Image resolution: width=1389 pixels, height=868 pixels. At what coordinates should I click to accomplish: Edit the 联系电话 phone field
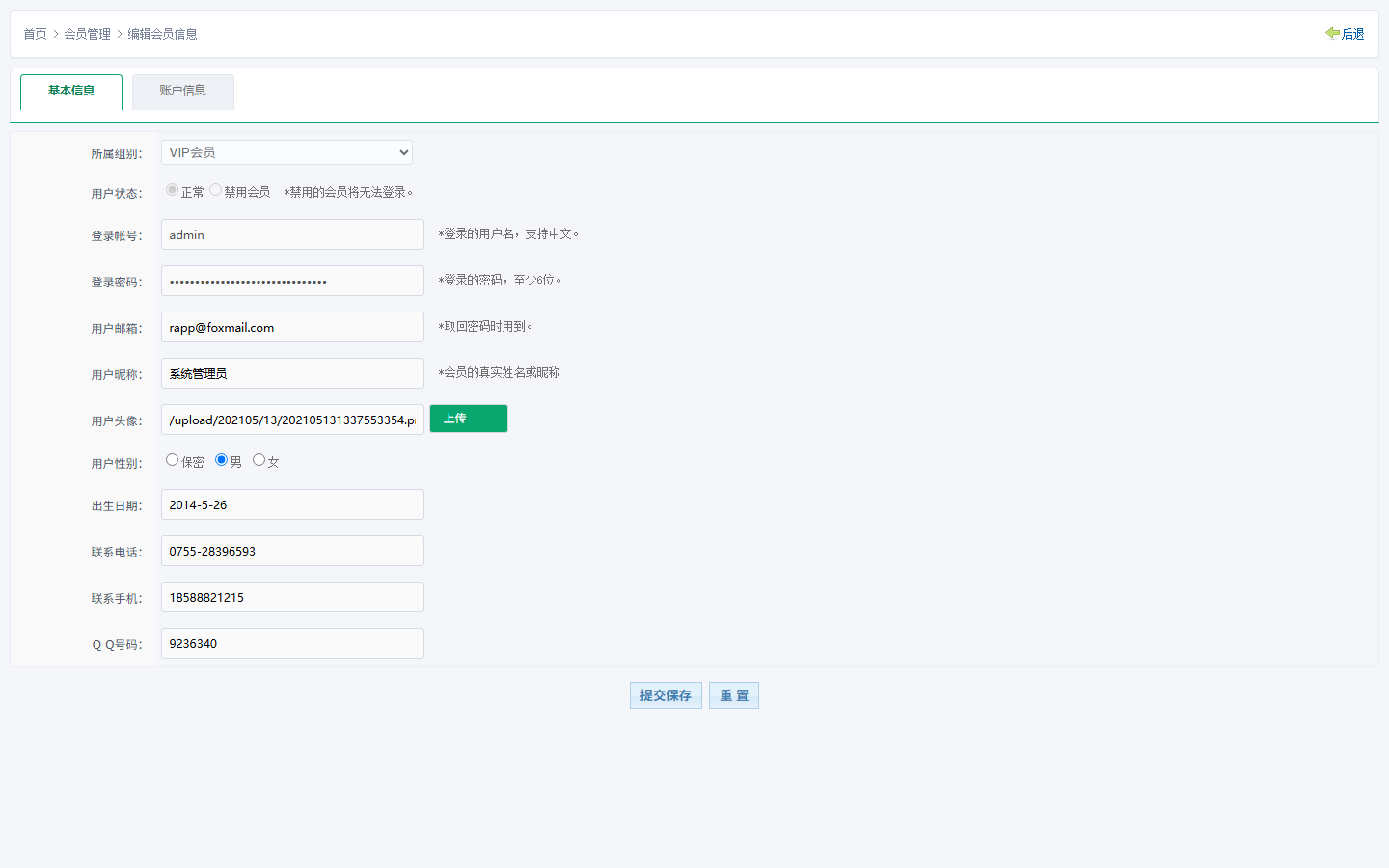point(292,551)
